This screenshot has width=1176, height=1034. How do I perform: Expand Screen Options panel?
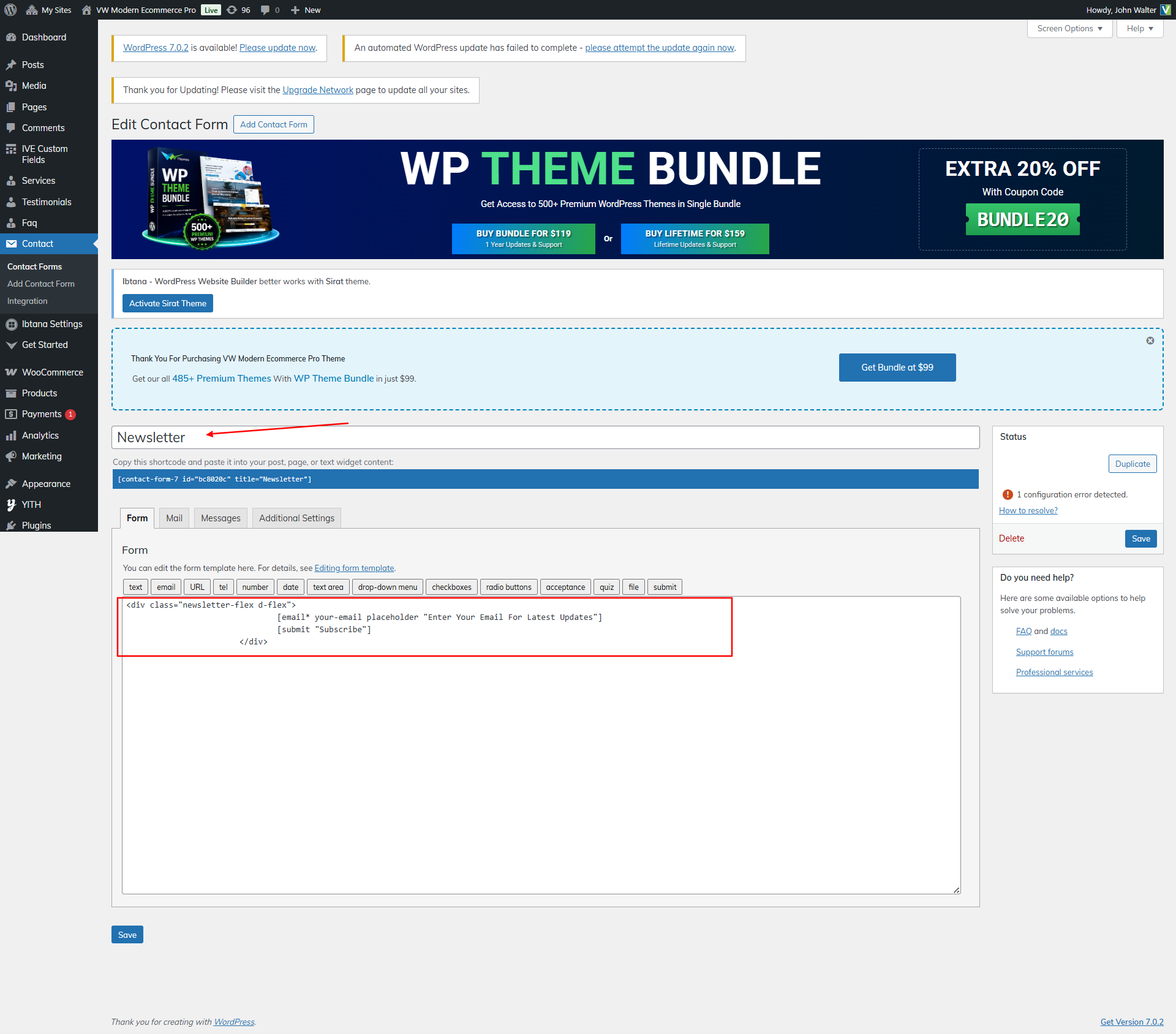(x=1069, y=29)
